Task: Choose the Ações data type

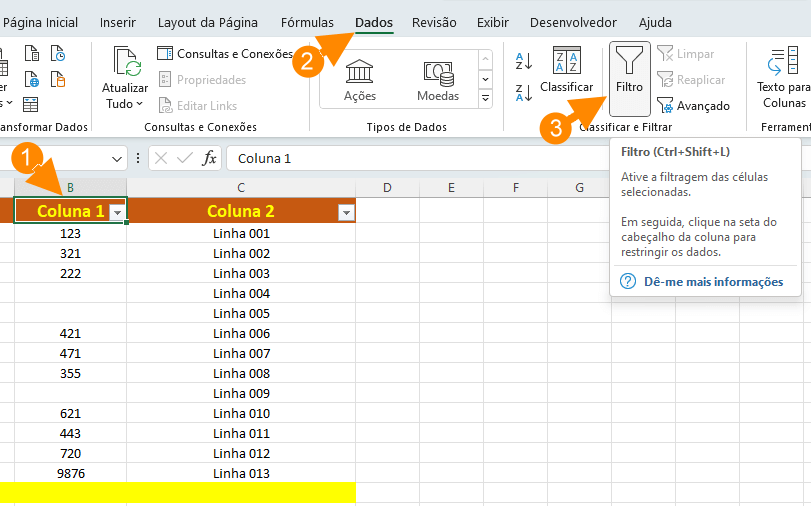Action: pyautogui.click(x=359, y=80)
